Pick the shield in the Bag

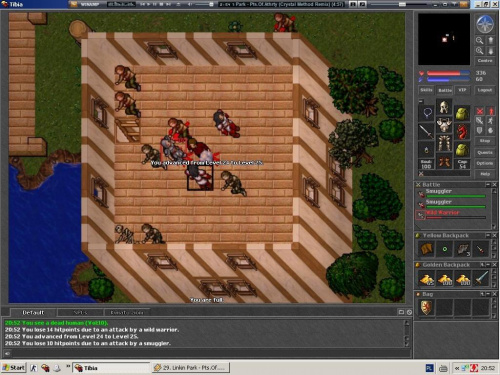click(x=427, y=307)
